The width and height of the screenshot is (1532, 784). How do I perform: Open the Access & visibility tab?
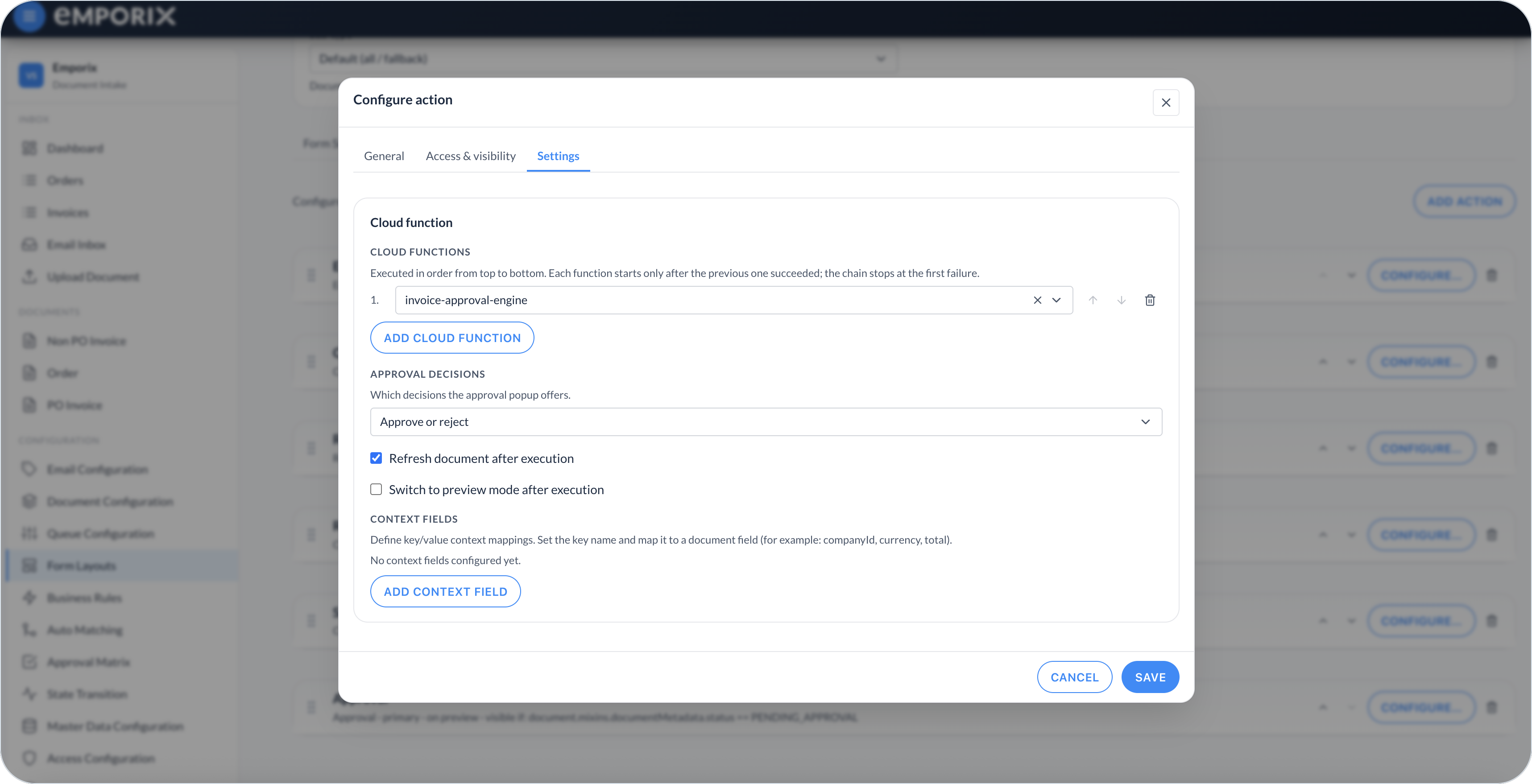point(470,156)
